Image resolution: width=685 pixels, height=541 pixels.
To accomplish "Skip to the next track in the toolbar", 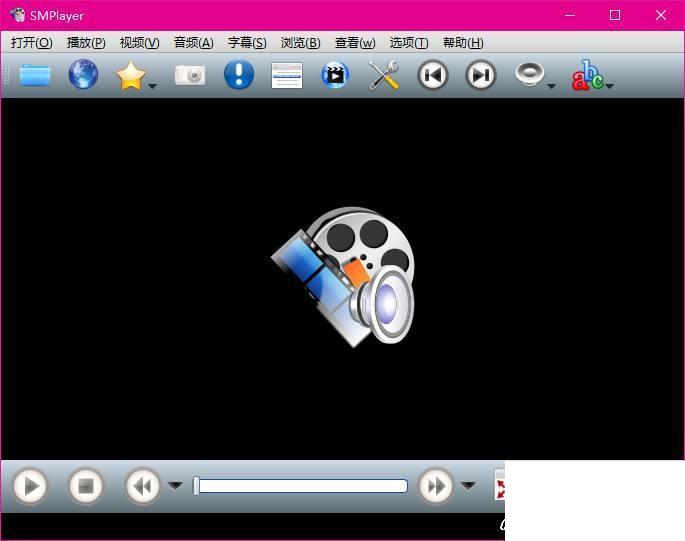I will tap(481, 75).
